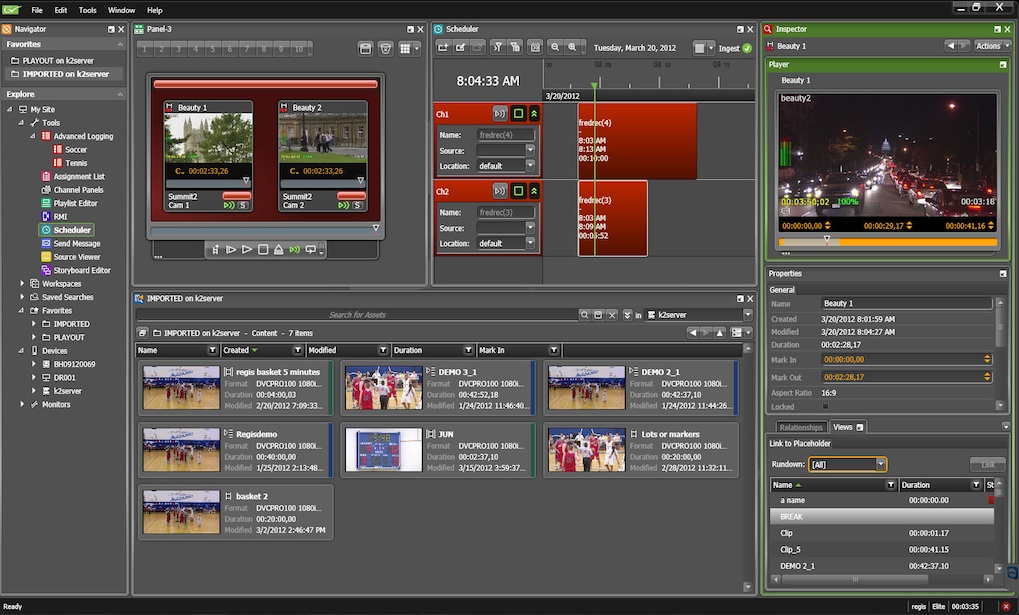
Task: Open Ch1 Location dropdown
Action: pyautogui.click(x=530, y=166)
